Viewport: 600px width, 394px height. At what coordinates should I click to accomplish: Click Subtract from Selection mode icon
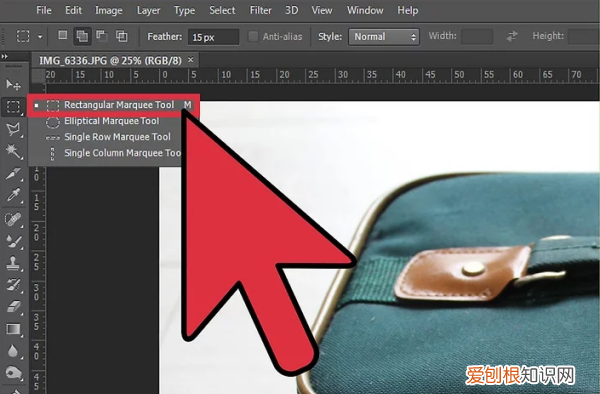pyautogui.click(x=101, y=36)
